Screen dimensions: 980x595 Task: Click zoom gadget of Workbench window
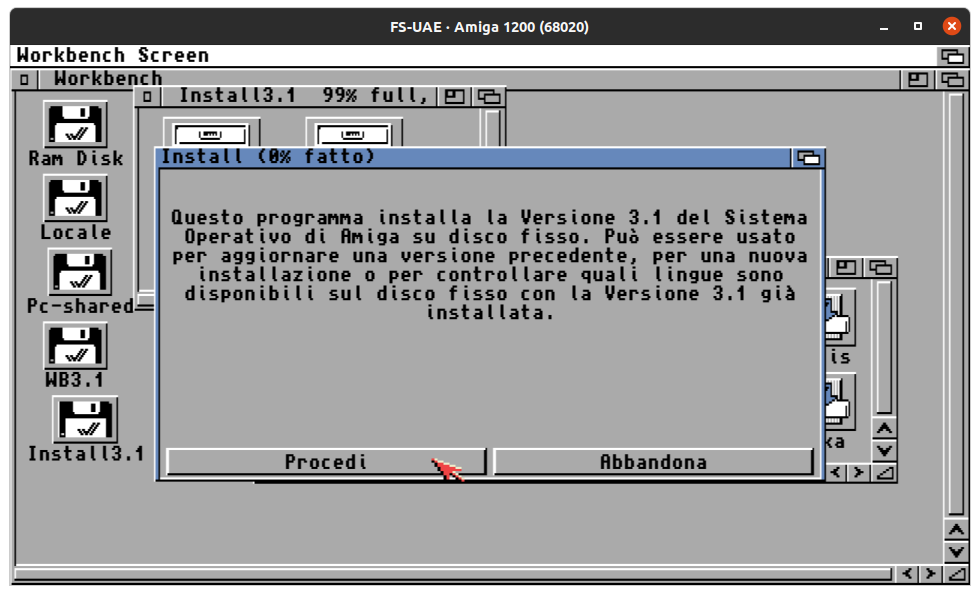click(x=918, y=79)
